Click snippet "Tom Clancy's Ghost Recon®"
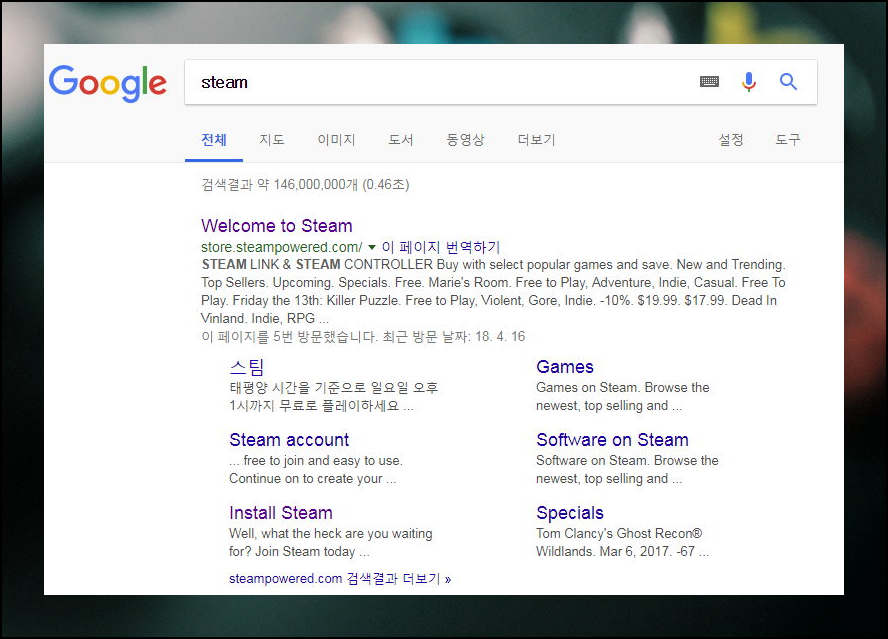The image size is (888, 639). pos(619,534)
